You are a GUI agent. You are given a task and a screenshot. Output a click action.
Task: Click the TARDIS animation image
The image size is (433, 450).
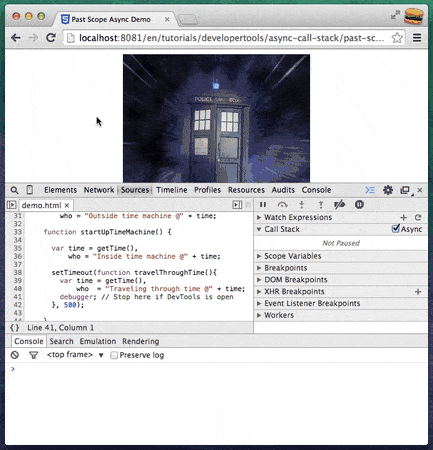(x=216, y=118)
